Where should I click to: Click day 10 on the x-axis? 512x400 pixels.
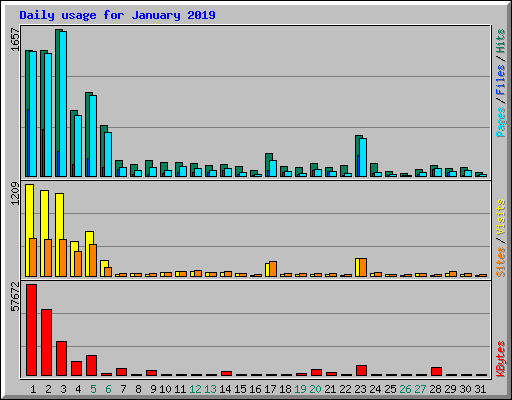[x=165, y=389]
